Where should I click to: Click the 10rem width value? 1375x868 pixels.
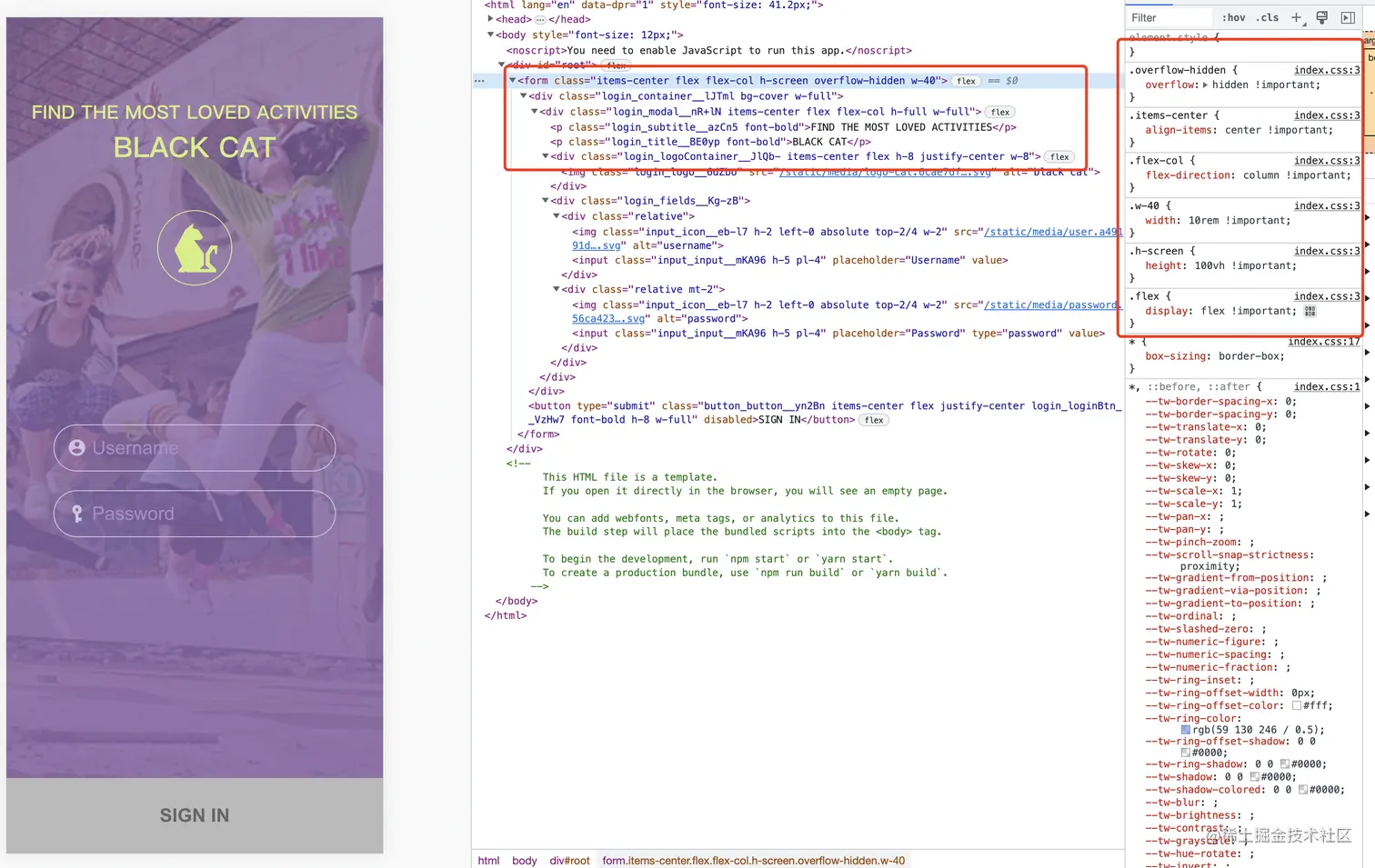1203,221
